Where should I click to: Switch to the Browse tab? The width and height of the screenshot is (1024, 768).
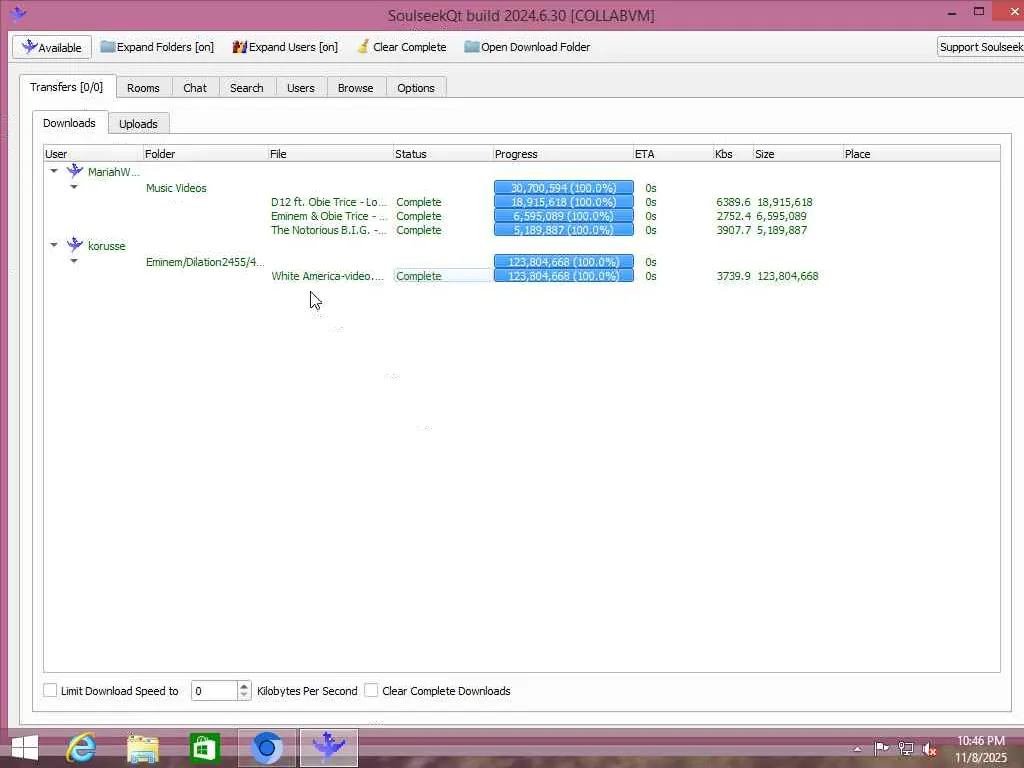355,88
